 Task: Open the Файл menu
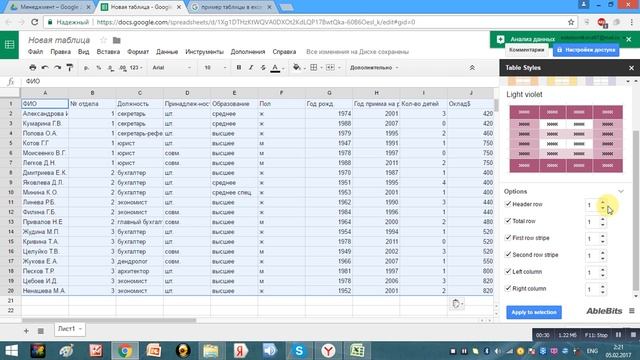[x=36, y=52]
